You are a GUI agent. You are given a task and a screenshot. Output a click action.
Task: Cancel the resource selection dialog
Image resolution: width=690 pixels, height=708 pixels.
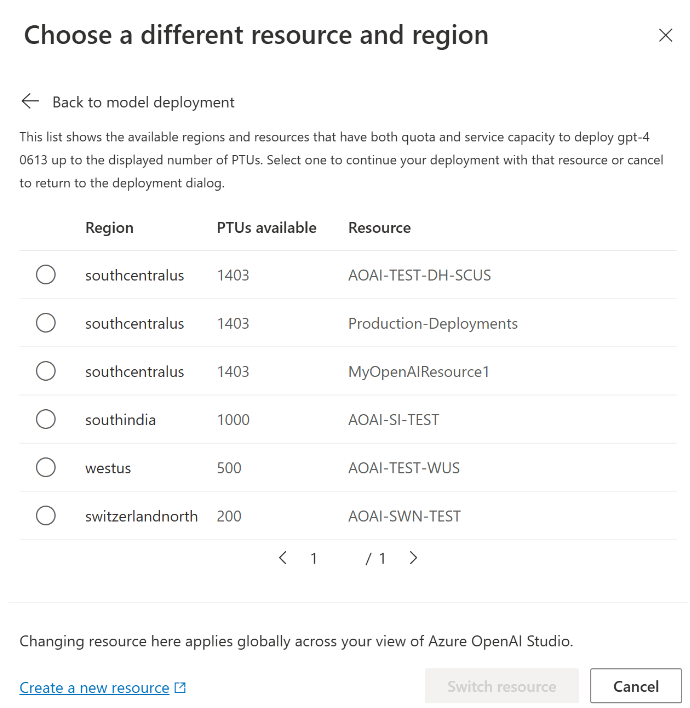[635, 686]
